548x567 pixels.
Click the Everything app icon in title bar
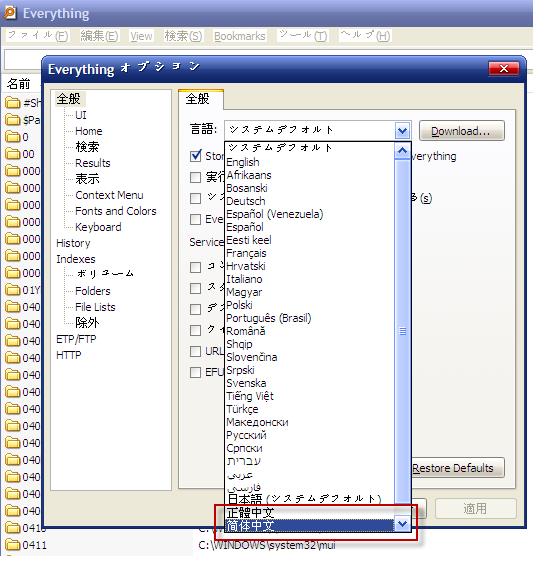(10, 13)
